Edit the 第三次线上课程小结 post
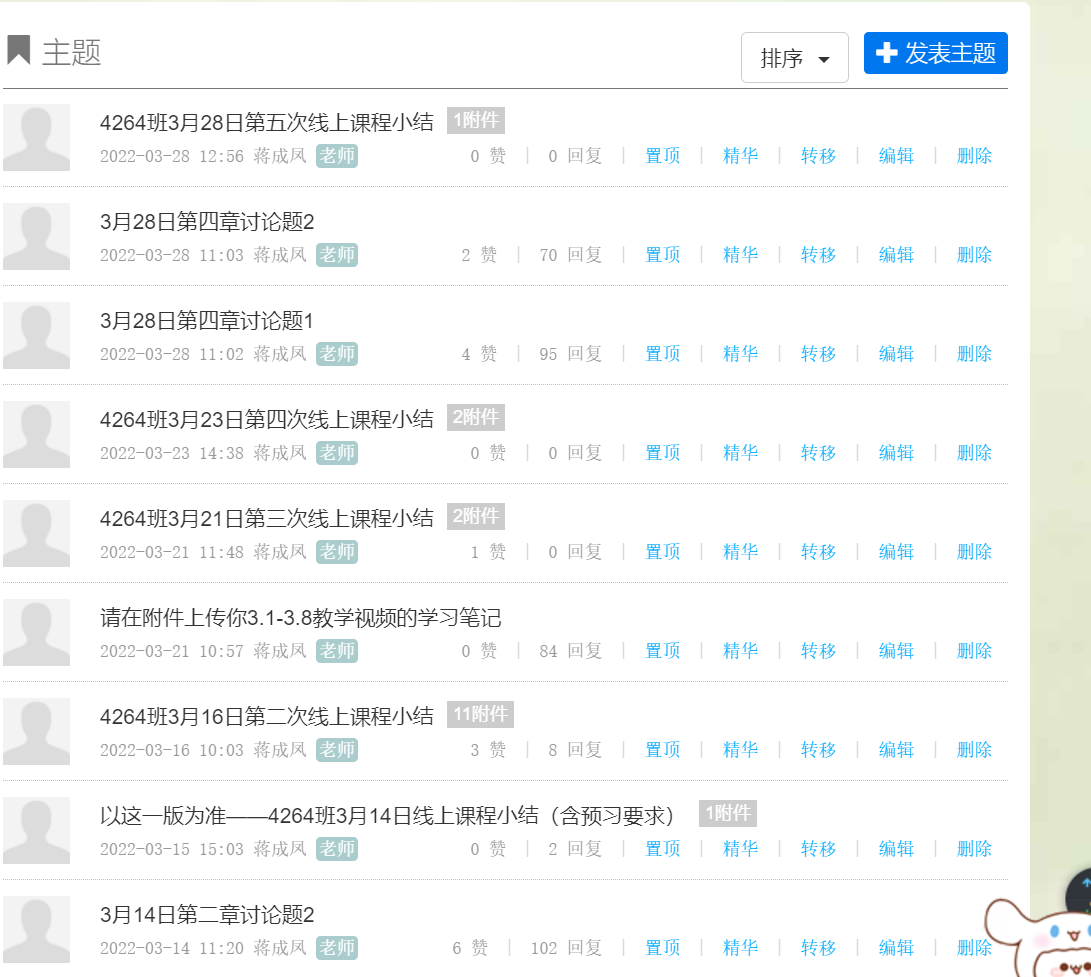This screenshot has height=977, width=1091. 896,552
